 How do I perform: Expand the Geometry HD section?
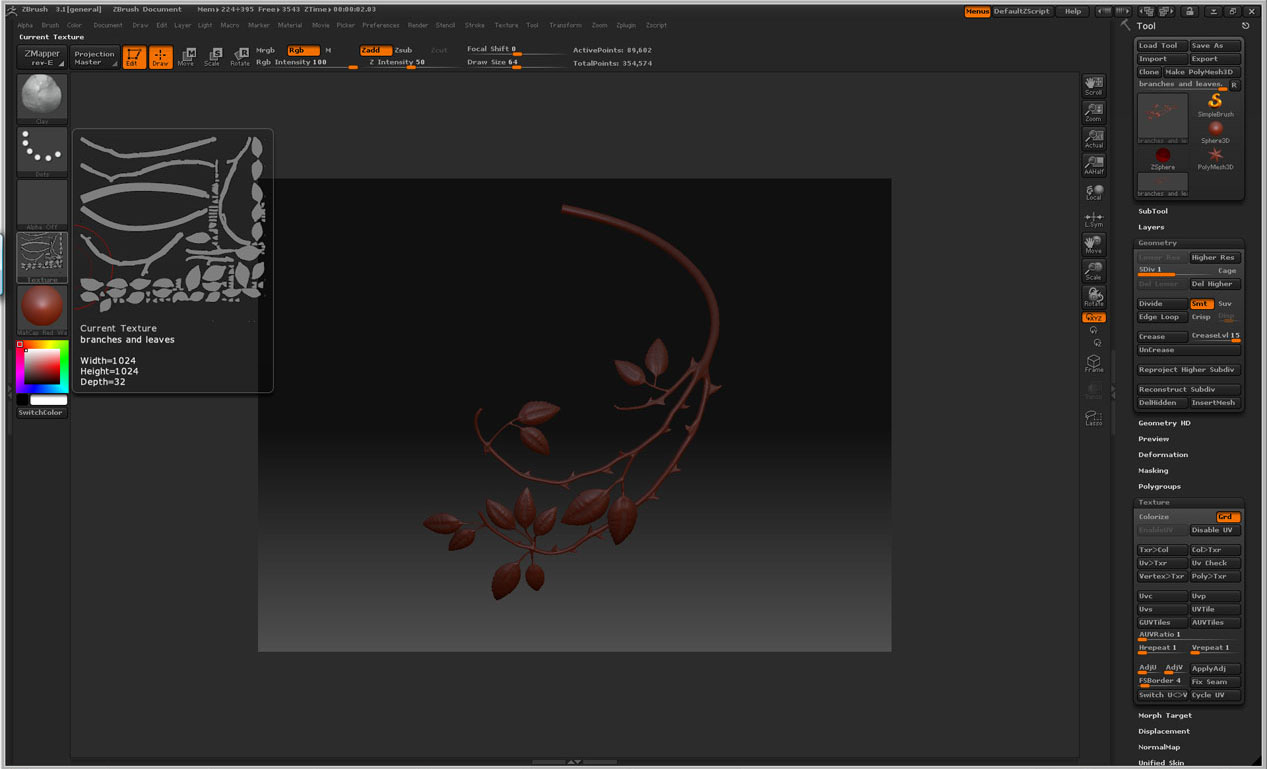(1164, 423)
